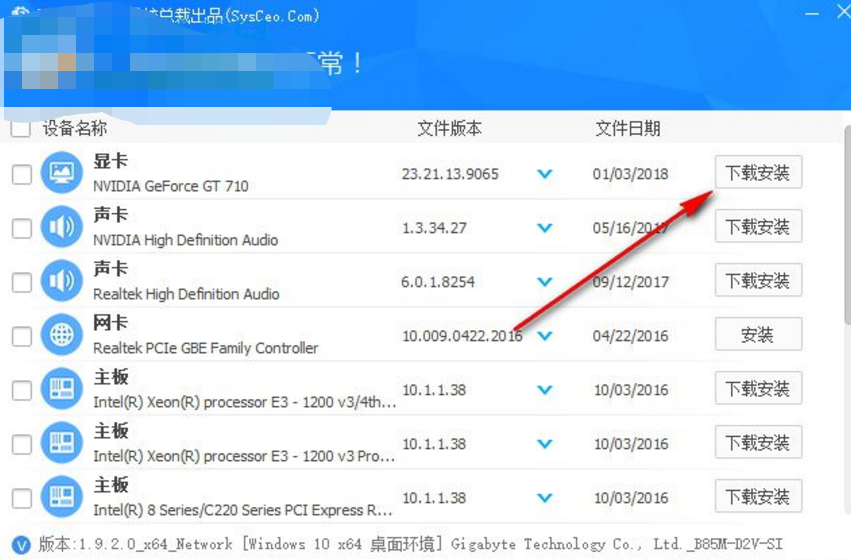The height and width of the screenshot is (560, 851).
Task: Click the motherboard icon for 8 Series/C220 PCI Express
Action: tap(62, 497)
